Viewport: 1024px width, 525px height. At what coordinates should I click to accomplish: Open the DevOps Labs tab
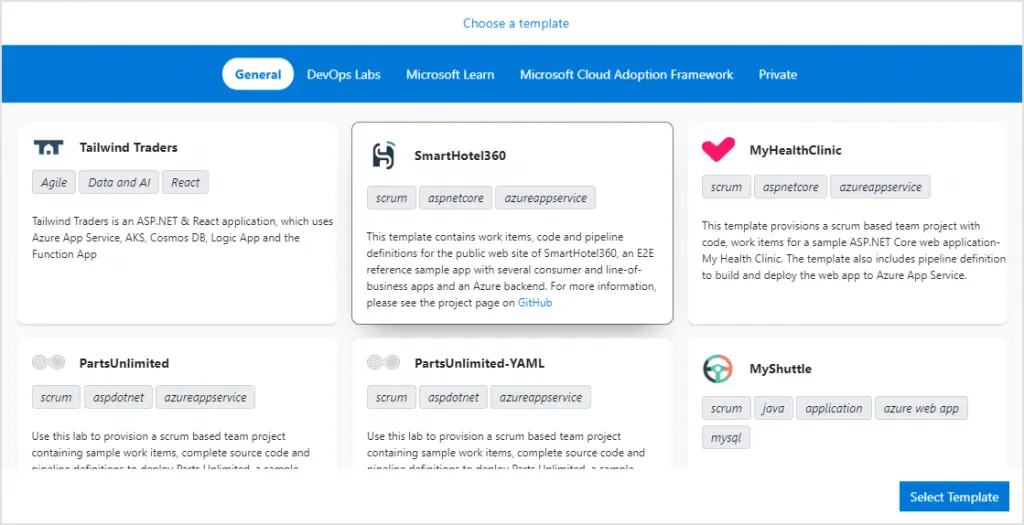pos(344,74)
